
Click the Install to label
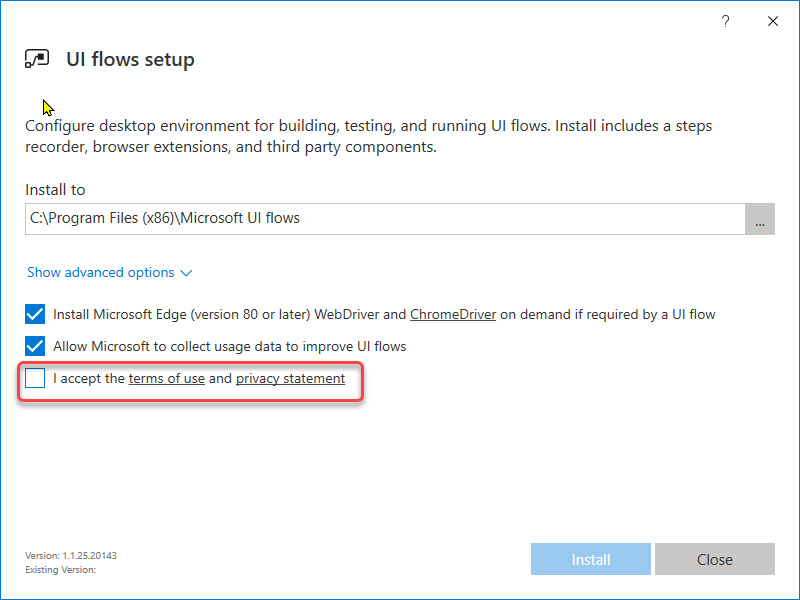(55, 190)
